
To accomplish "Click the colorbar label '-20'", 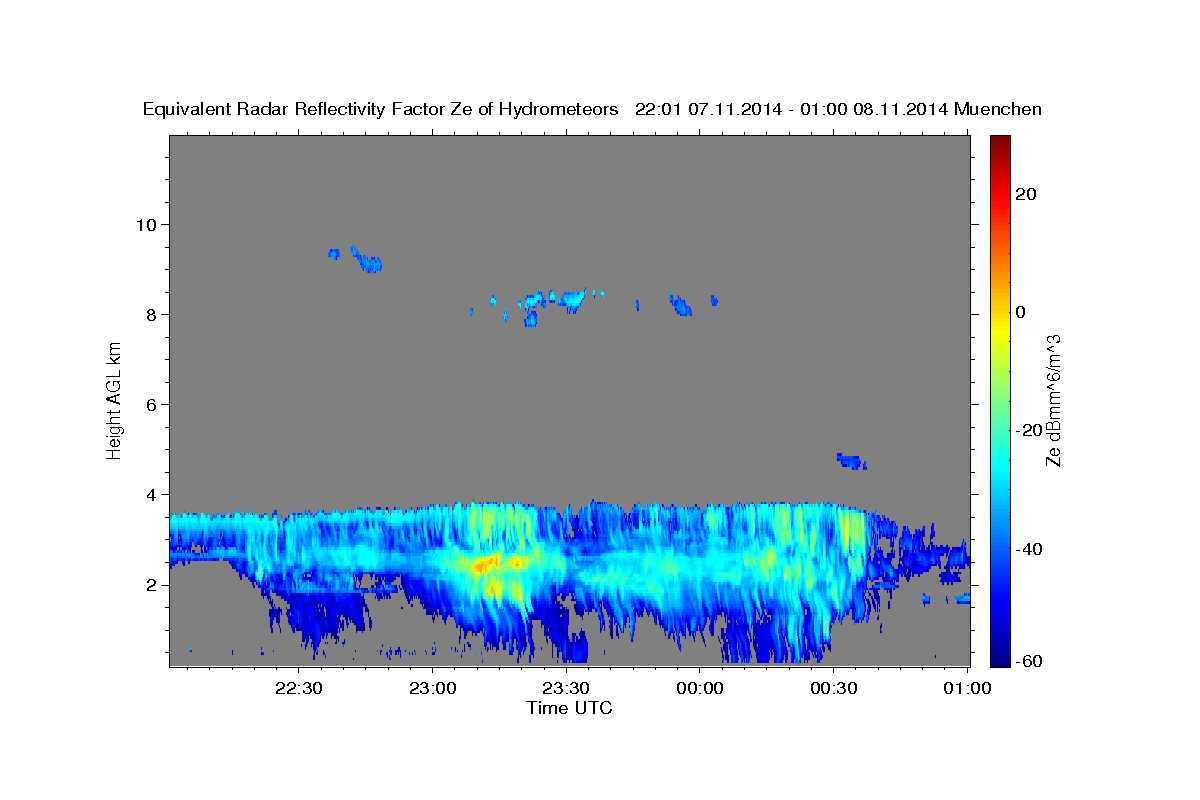I will [1029, 430].
